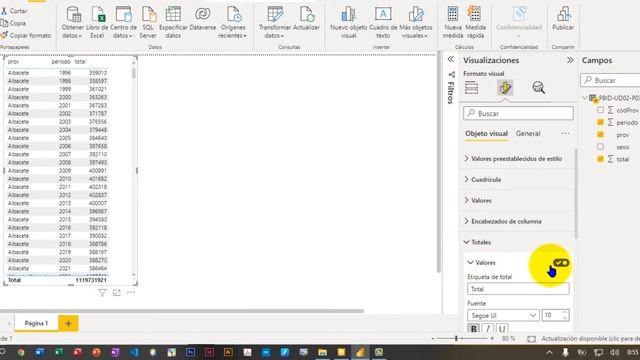Check the sexo field

tap(600, 147)
